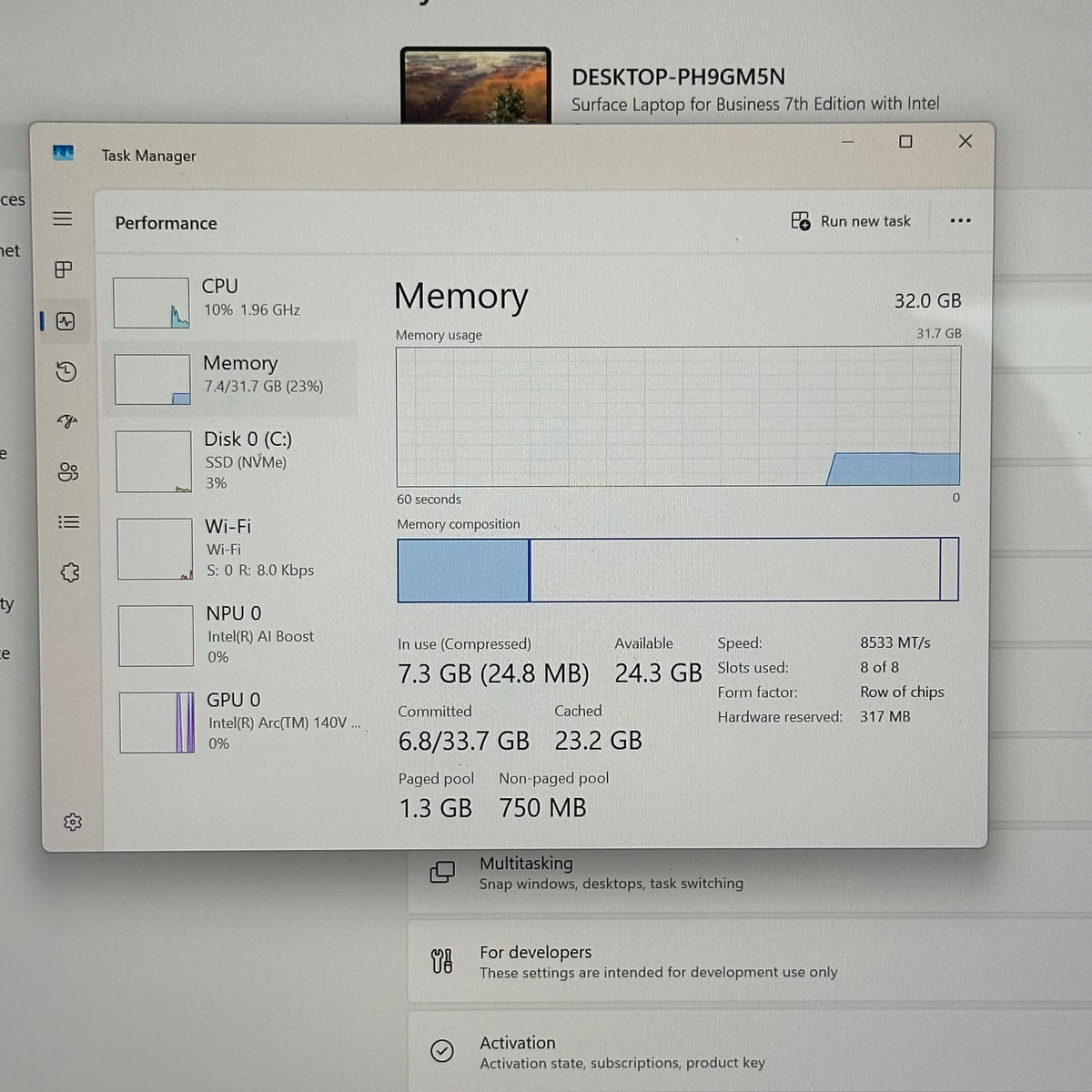Open the three-dot more options menu
This screenshot has width=1092, height=1092.
point(960,220)
